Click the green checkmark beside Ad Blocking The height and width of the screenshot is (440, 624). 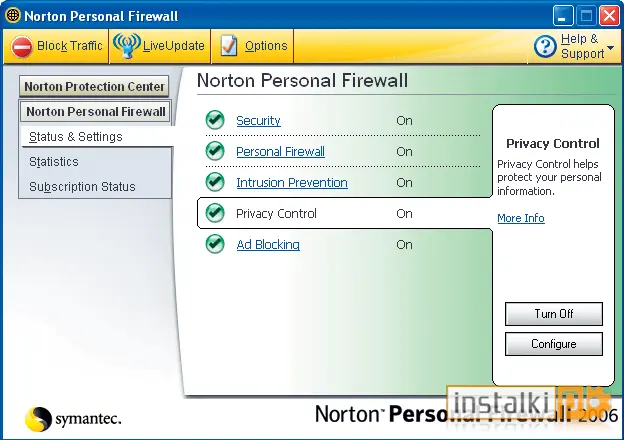[x=215, y=244]
